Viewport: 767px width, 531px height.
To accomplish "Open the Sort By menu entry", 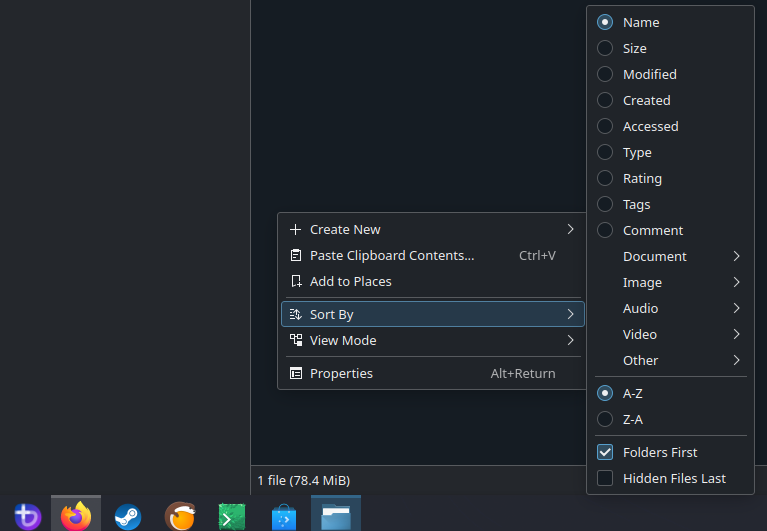I will [x=433, y=314].
